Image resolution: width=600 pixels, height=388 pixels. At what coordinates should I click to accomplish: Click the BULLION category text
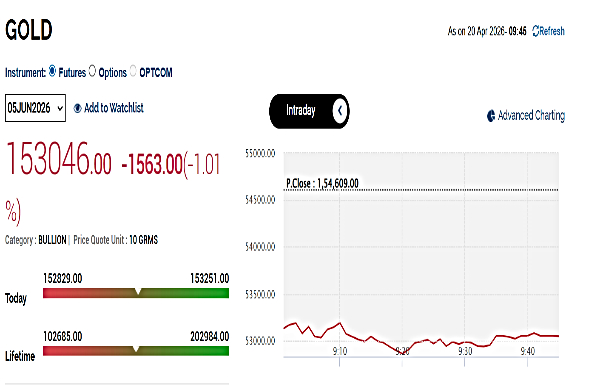point(52,240)
